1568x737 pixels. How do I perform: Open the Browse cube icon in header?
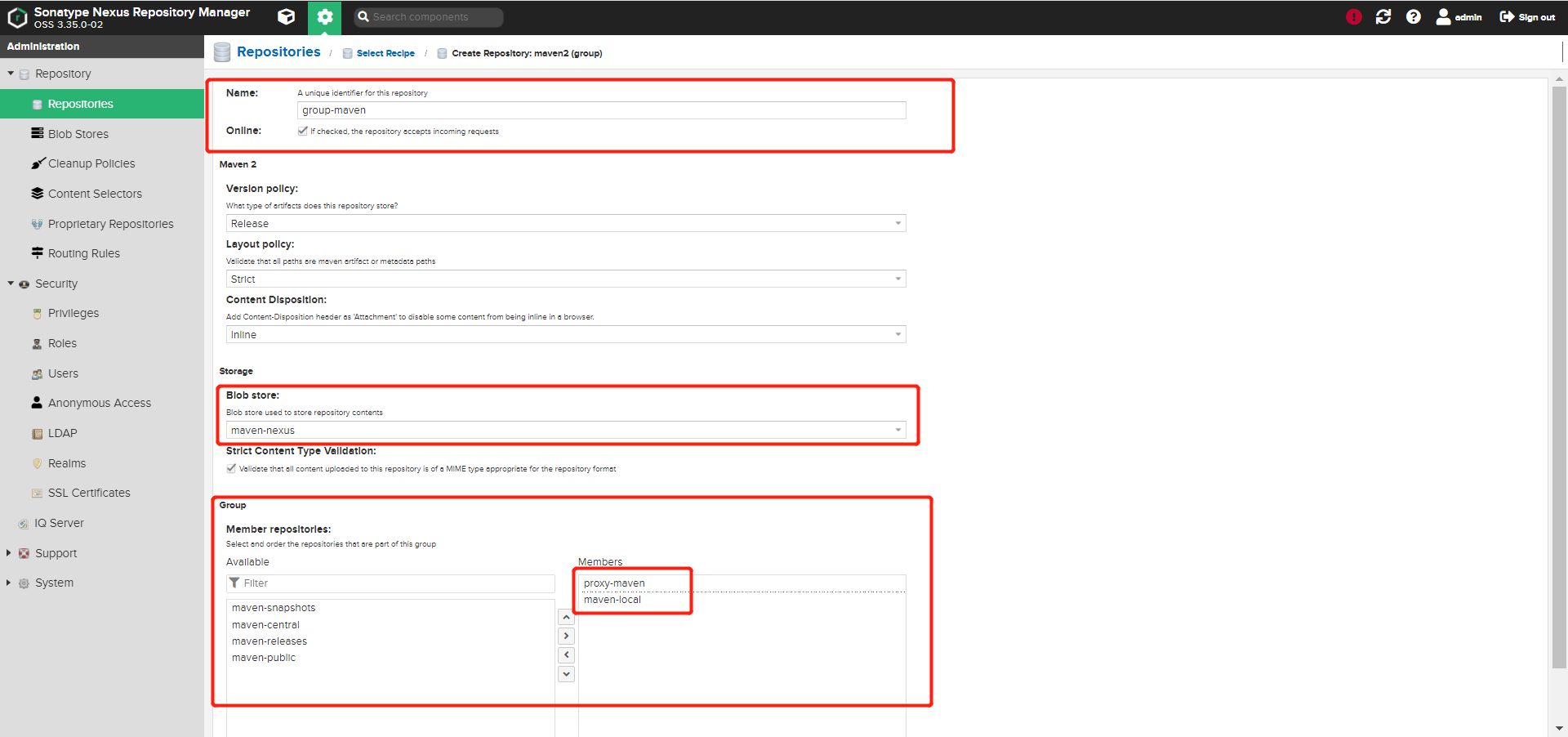(x=286, y=16)
